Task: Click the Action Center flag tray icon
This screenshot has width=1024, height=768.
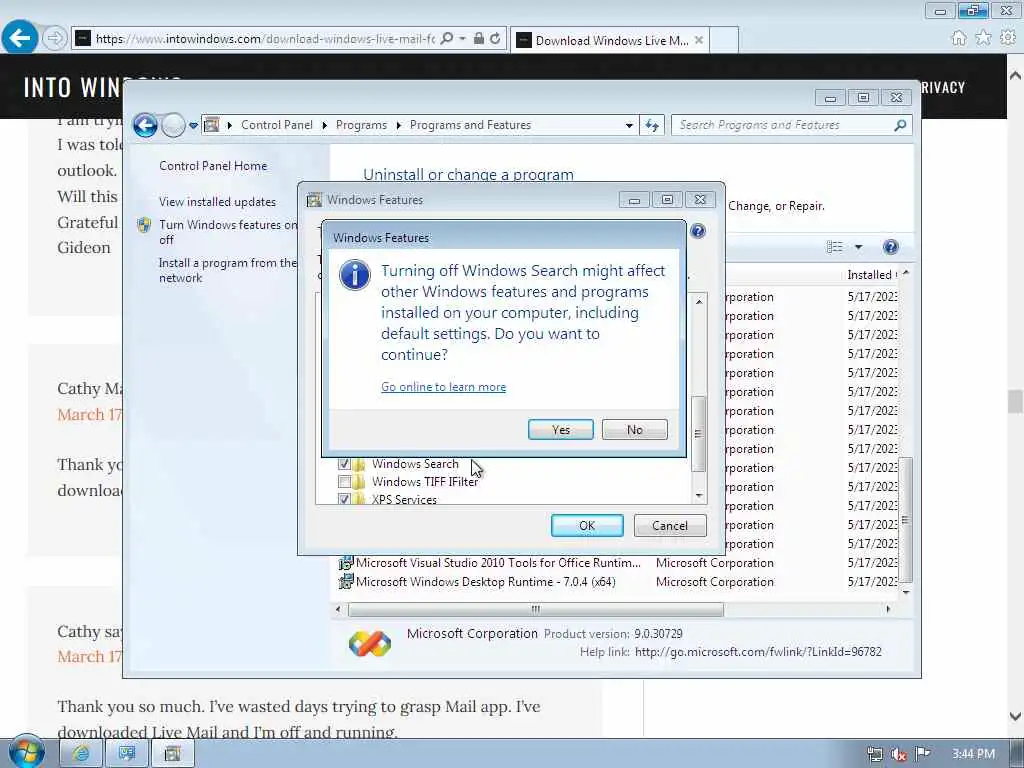Action: pyautogui.click(x=923, y=754)
